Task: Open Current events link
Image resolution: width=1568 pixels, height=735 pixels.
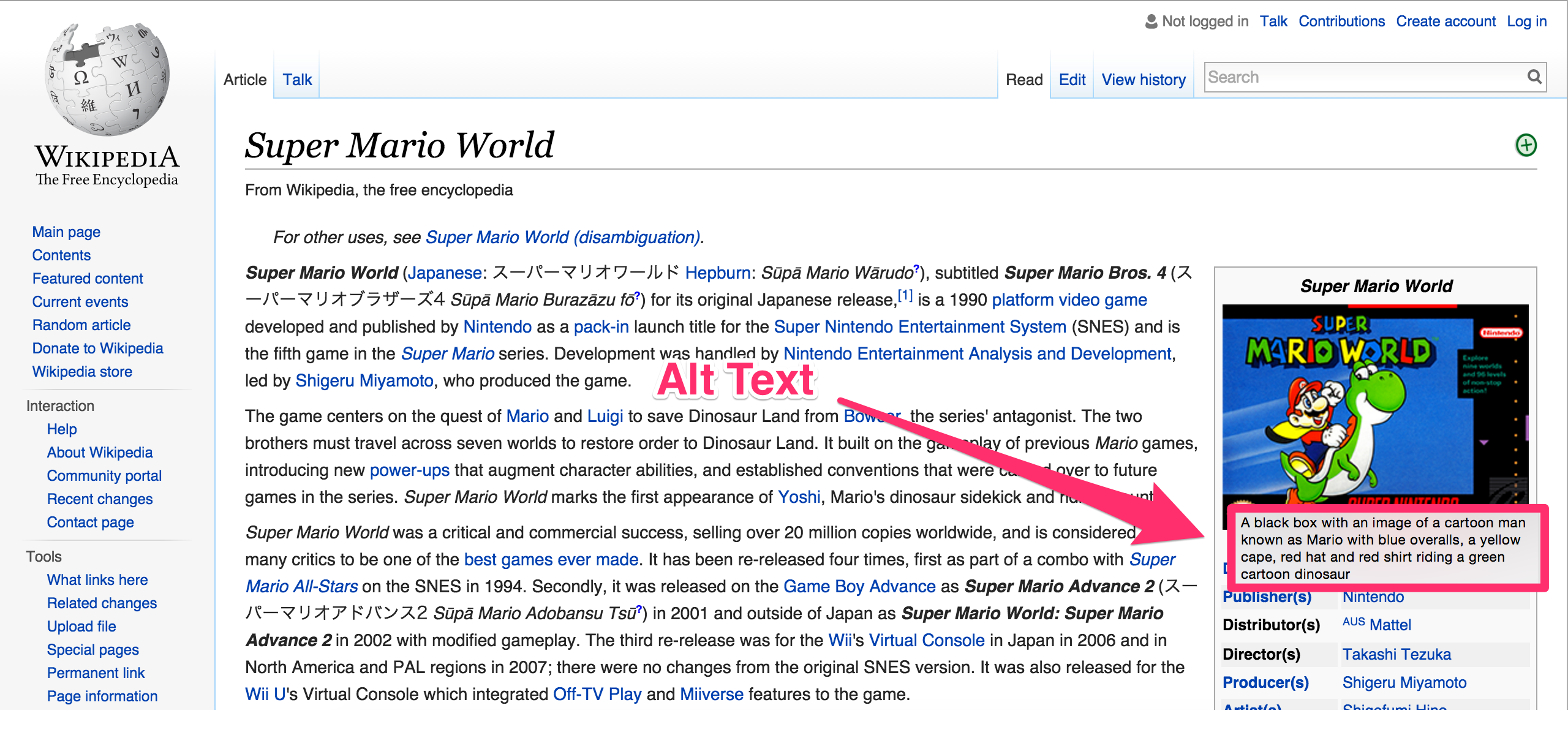Action: point(80,302)
